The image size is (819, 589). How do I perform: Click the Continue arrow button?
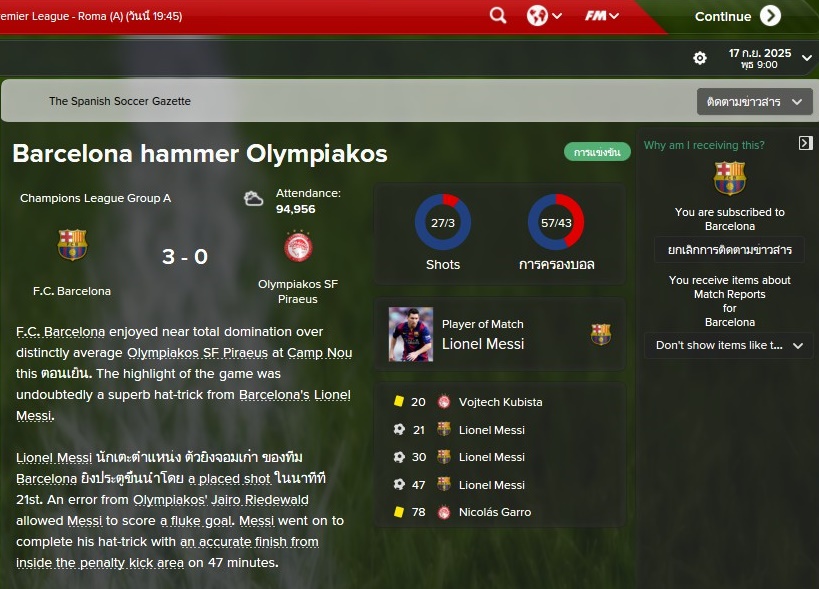click(x=770, y=16)
